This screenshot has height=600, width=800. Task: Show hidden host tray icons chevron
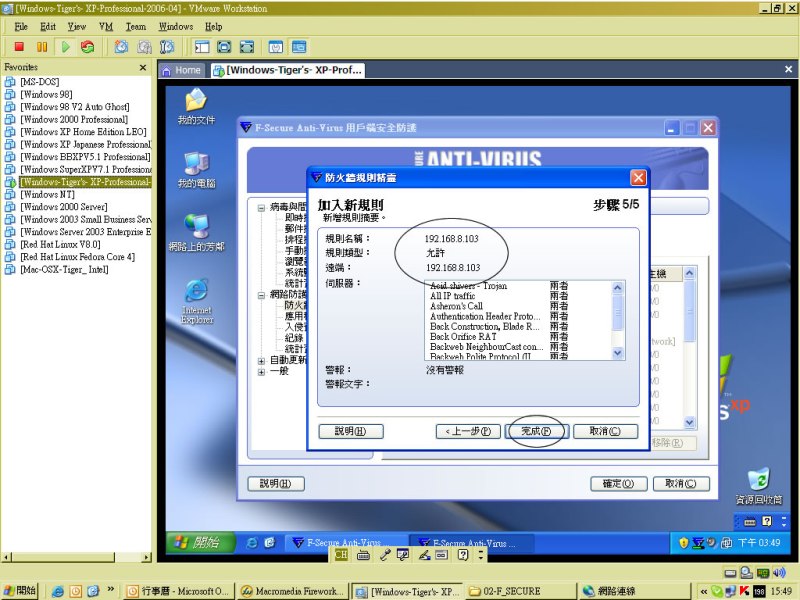click(x=704, y=591)
